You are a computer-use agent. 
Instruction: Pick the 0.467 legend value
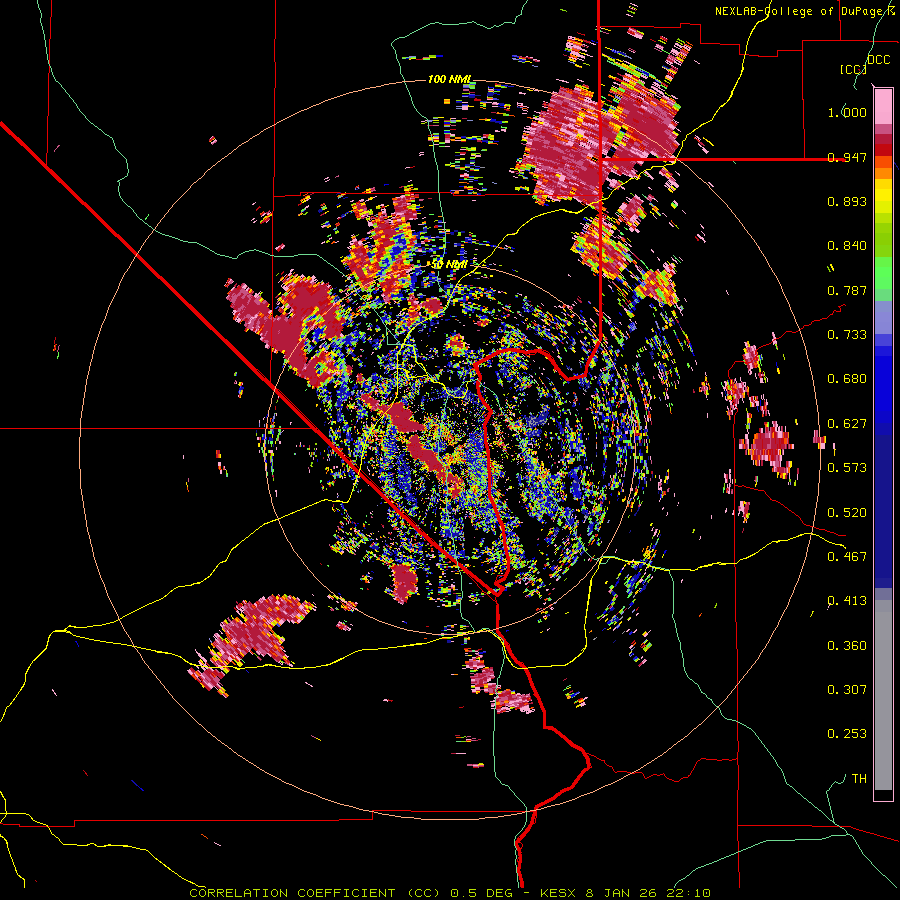click(847, 557)
